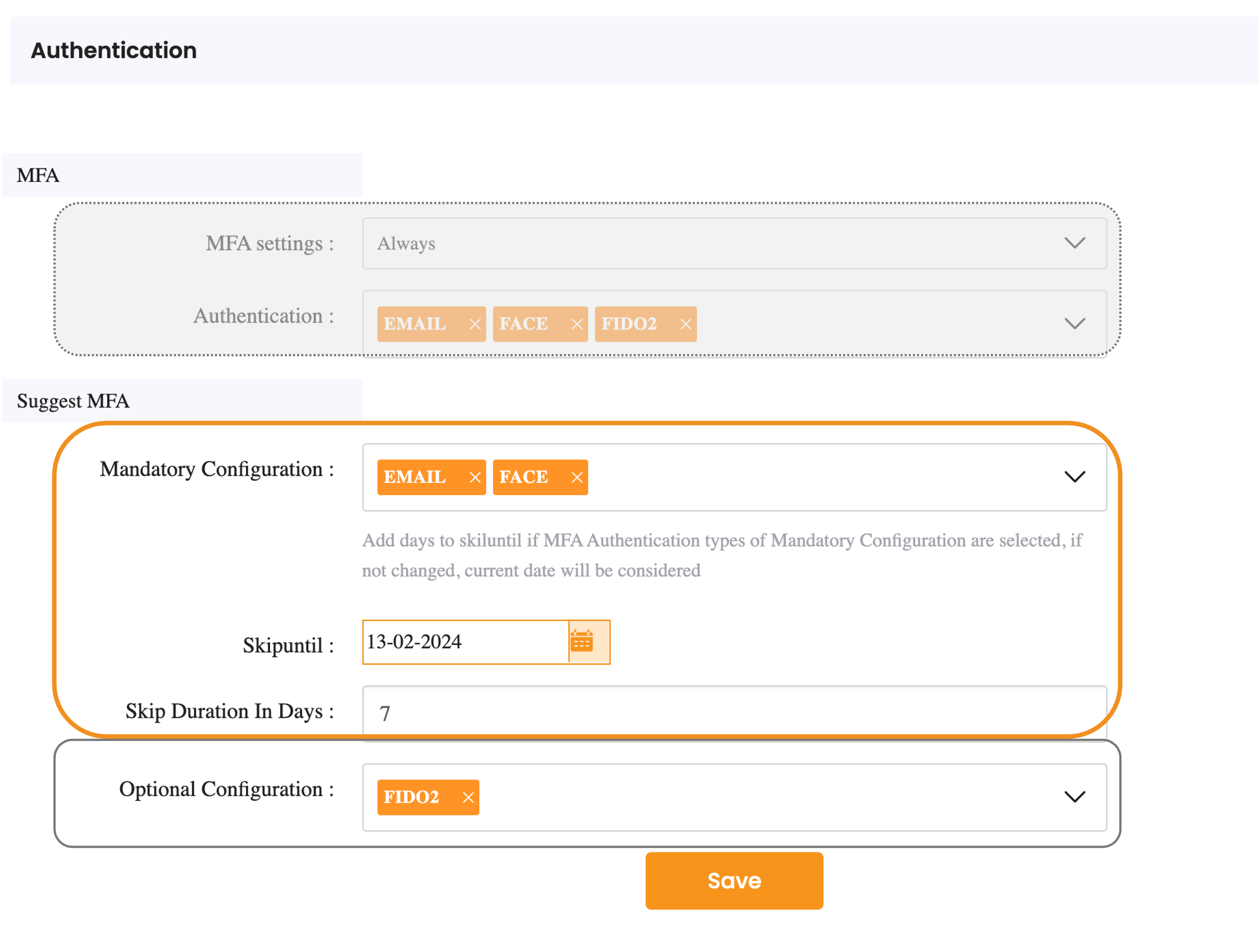The height and width of the screenshot is (952, 1258).
Task: Remove FIDO2 tag from Optional Configuration
Action: [468, 798]
